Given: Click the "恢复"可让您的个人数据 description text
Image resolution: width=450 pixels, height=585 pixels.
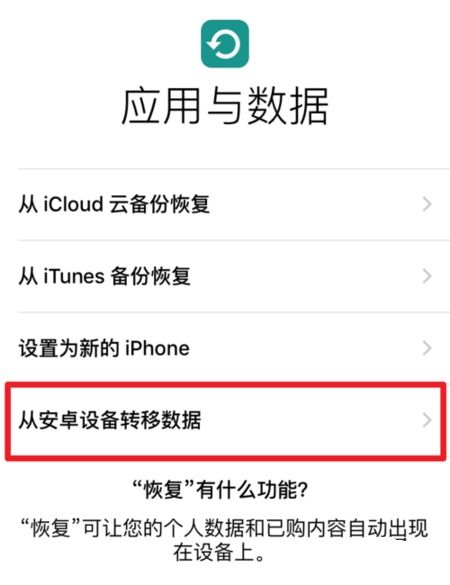Looking at the screenshot, I should [224, 539].
